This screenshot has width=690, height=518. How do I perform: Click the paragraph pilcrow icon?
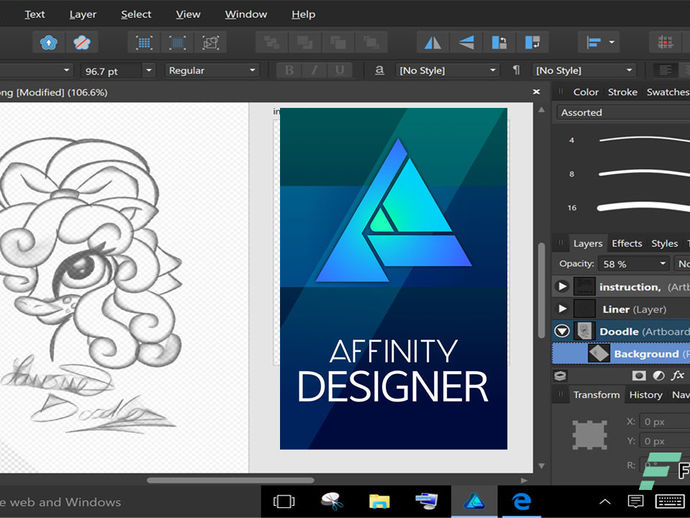click(516, 70)
